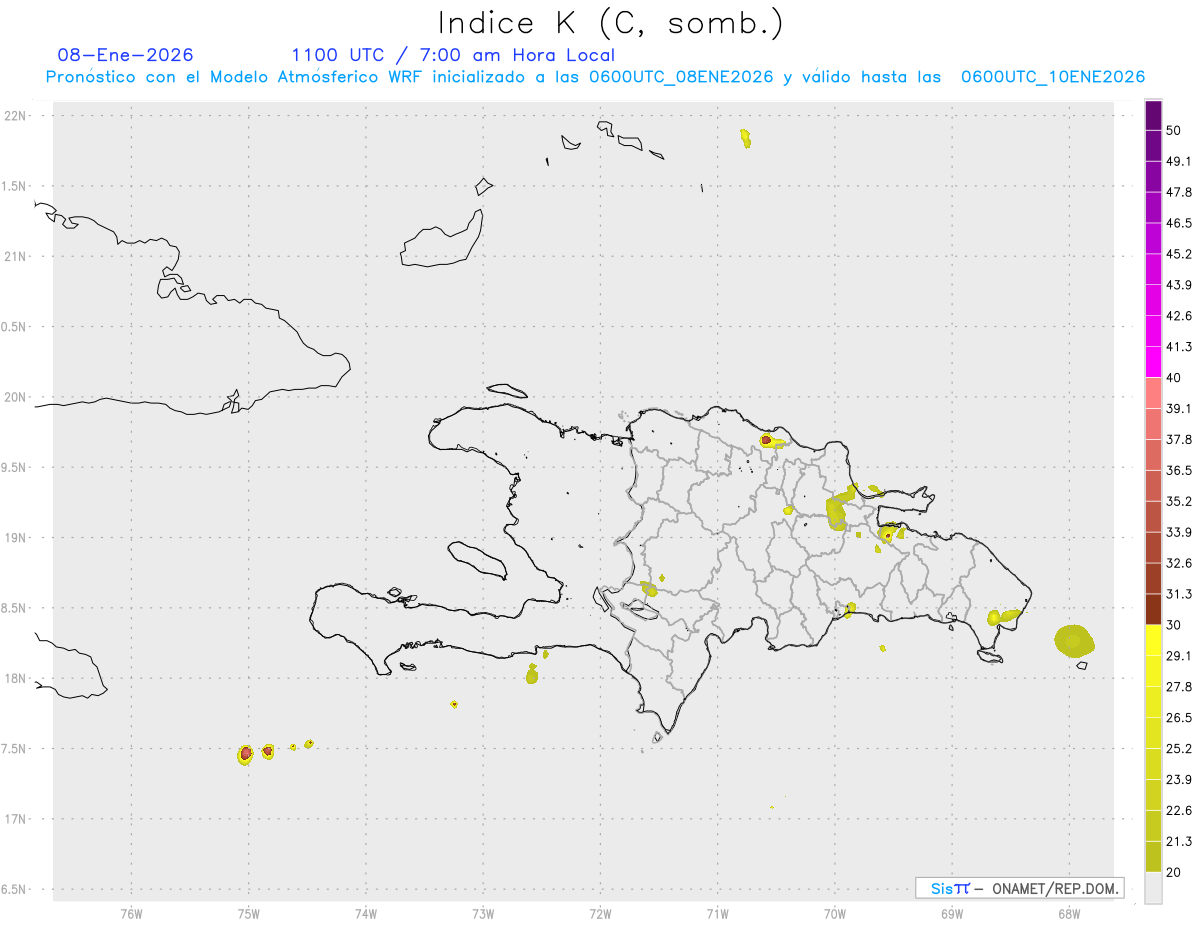Click the colorbar value '46.5'
1200x927 pixels.
(1180, 223)
